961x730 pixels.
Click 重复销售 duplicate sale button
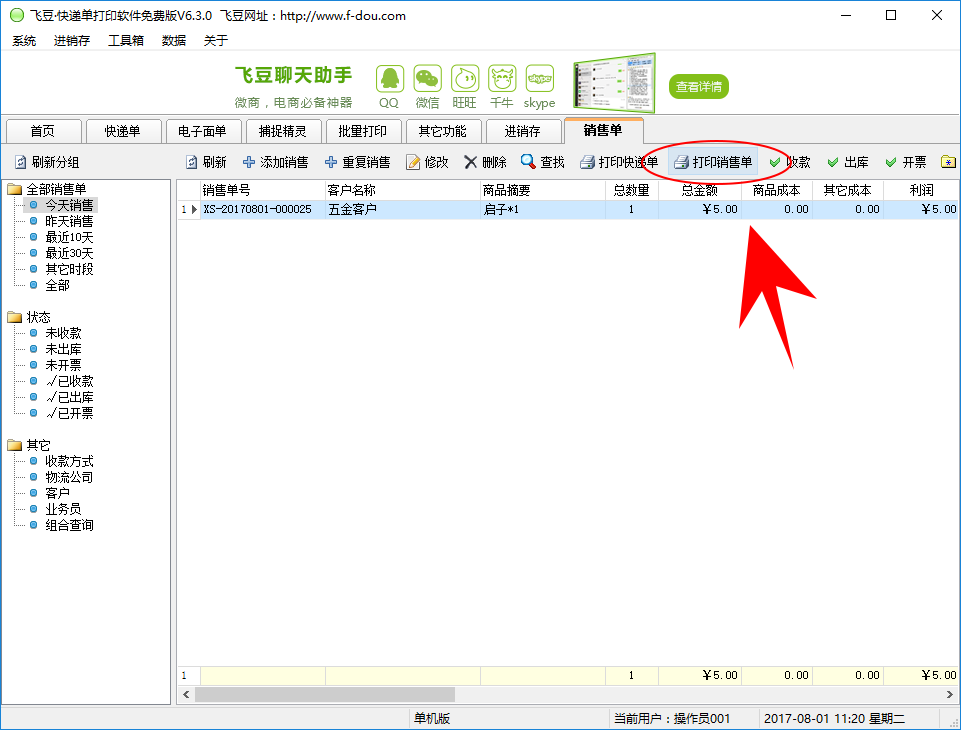[x=357, y=162]
